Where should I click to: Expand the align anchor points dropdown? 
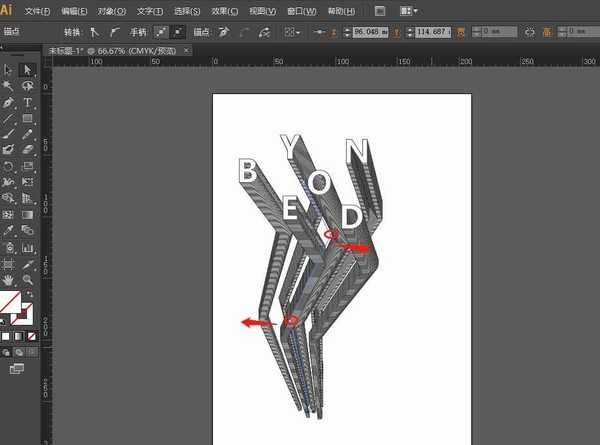point(292,32)
